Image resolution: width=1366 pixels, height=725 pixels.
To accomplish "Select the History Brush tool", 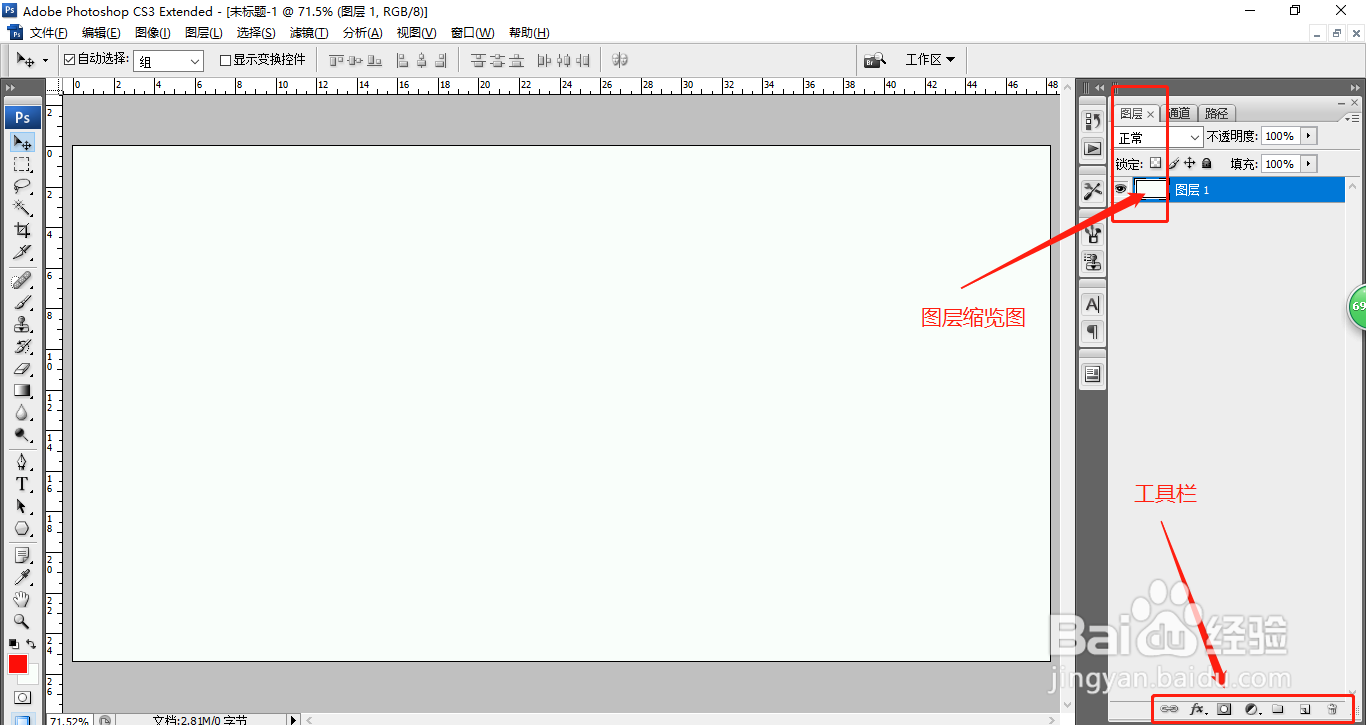I will 22,346.
